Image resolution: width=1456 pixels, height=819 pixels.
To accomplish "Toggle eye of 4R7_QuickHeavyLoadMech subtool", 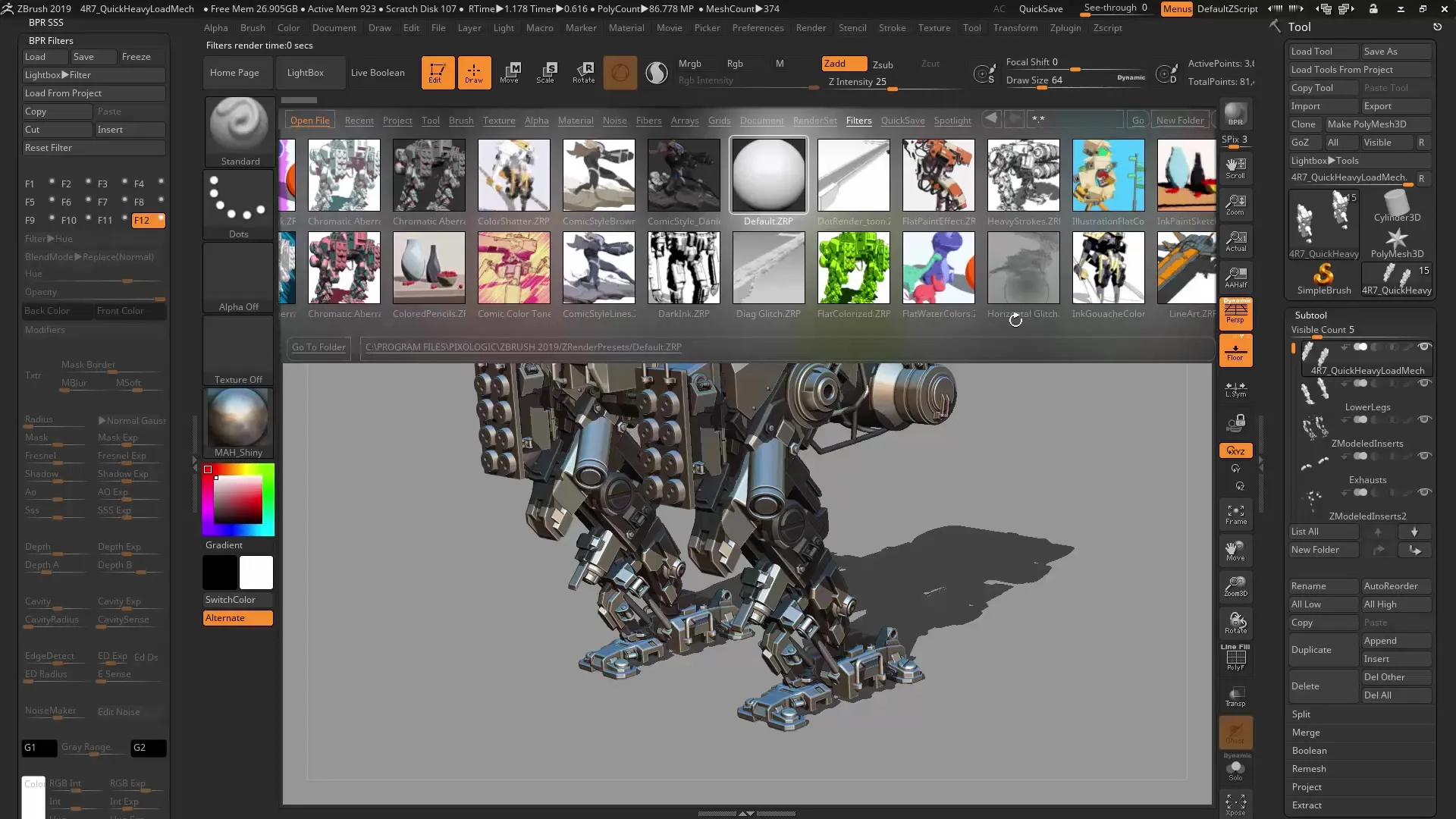I will [x=1424, y=347].
